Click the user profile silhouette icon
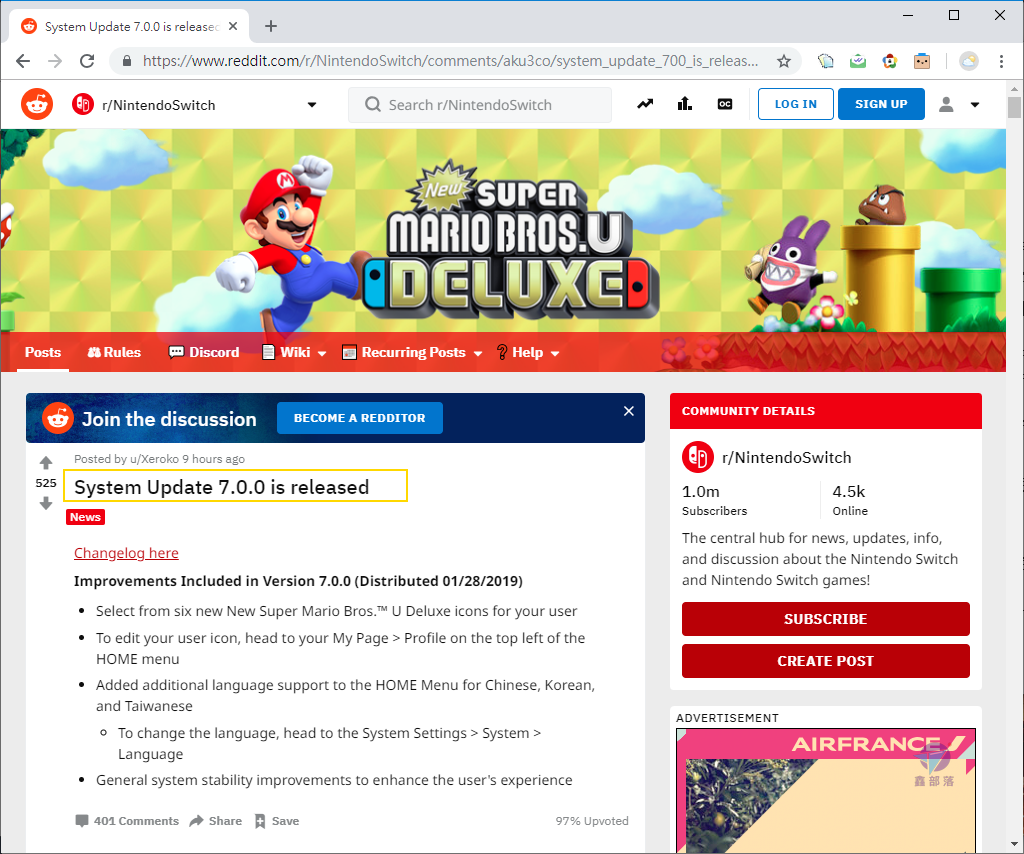 pos(946,104)
